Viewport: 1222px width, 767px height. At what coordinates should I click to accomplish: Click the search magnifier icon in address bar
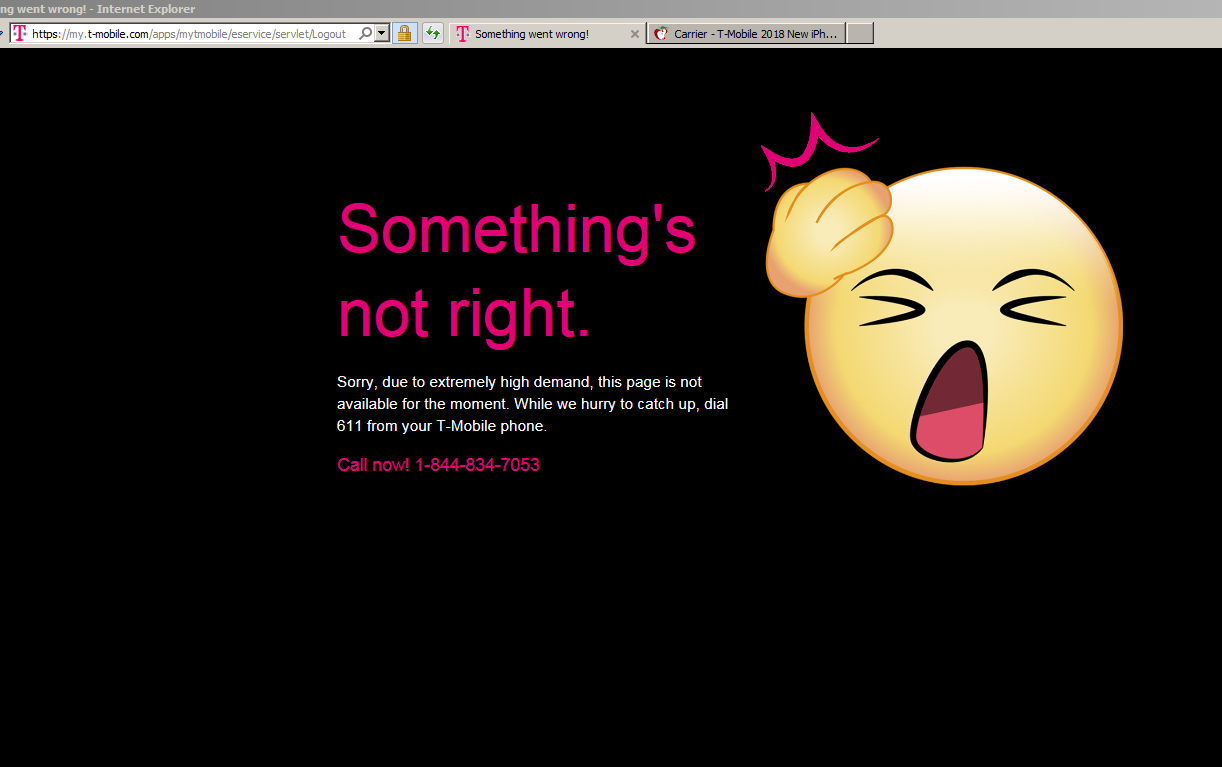(366, 33)
